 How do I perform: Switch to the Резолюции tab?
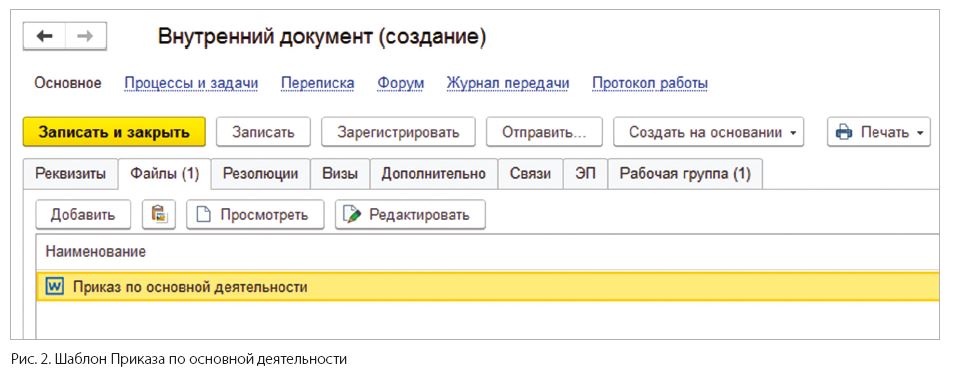tap(260, 173)
